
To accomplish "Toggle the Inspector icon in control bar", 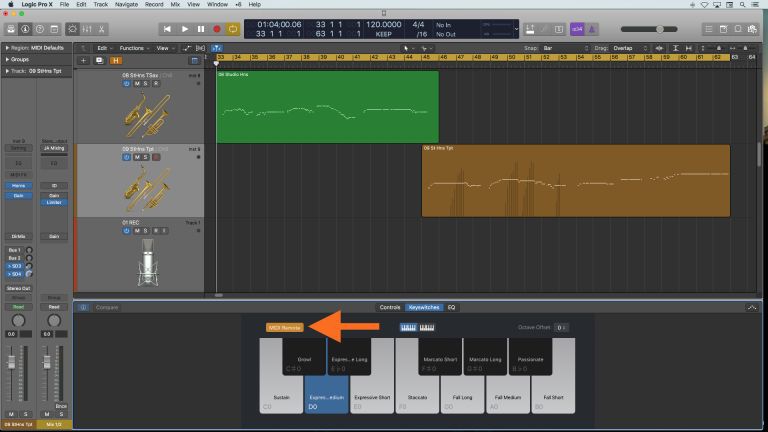I will click(25, 29).
